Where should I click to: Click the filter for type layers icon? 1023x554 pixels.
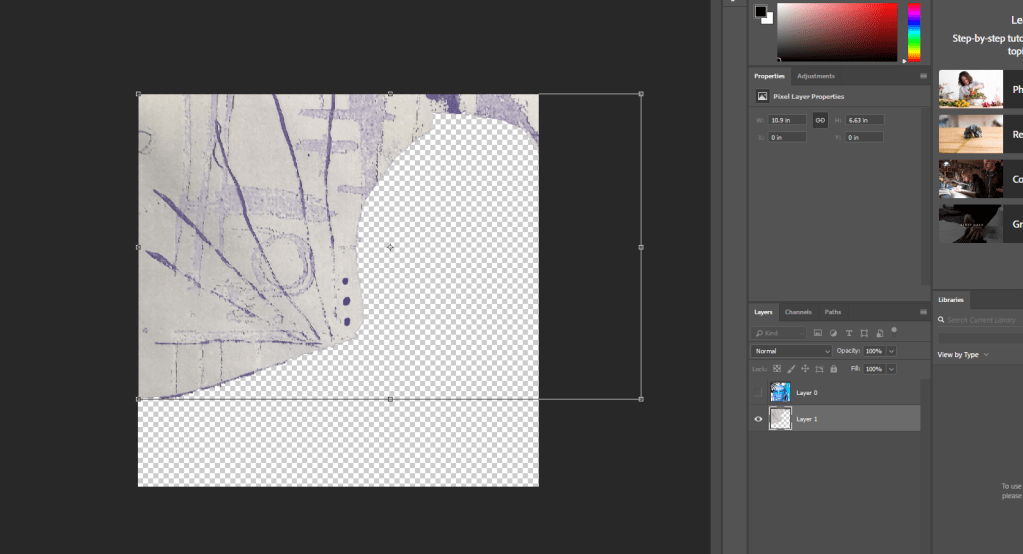[x=849, y=332]
